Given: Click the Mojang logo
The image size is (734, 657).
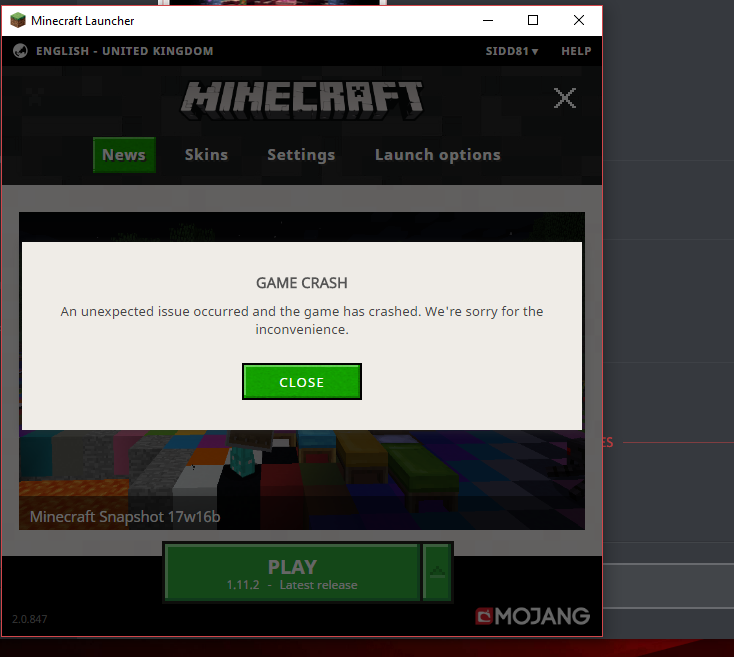Looking at the screenshot, I should click(x=533, y=616).
